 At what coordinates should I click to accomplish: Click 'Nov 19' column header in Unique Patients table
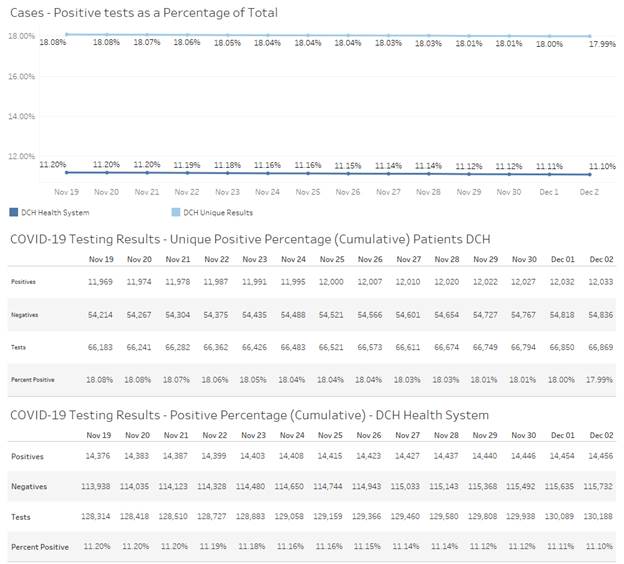pyautogui.click(x=101, y=260)
